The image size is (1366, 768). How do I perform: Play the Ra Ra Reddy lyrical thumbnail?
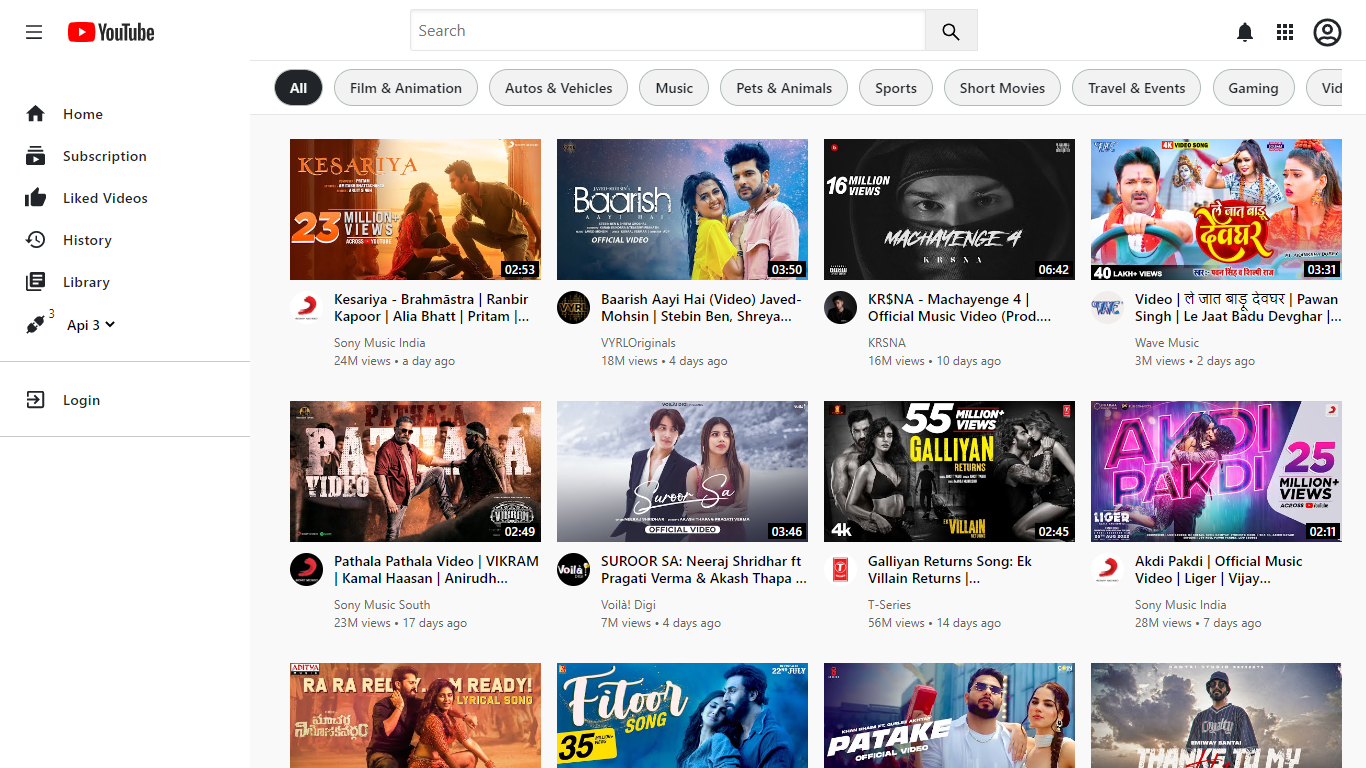point(415,715)
